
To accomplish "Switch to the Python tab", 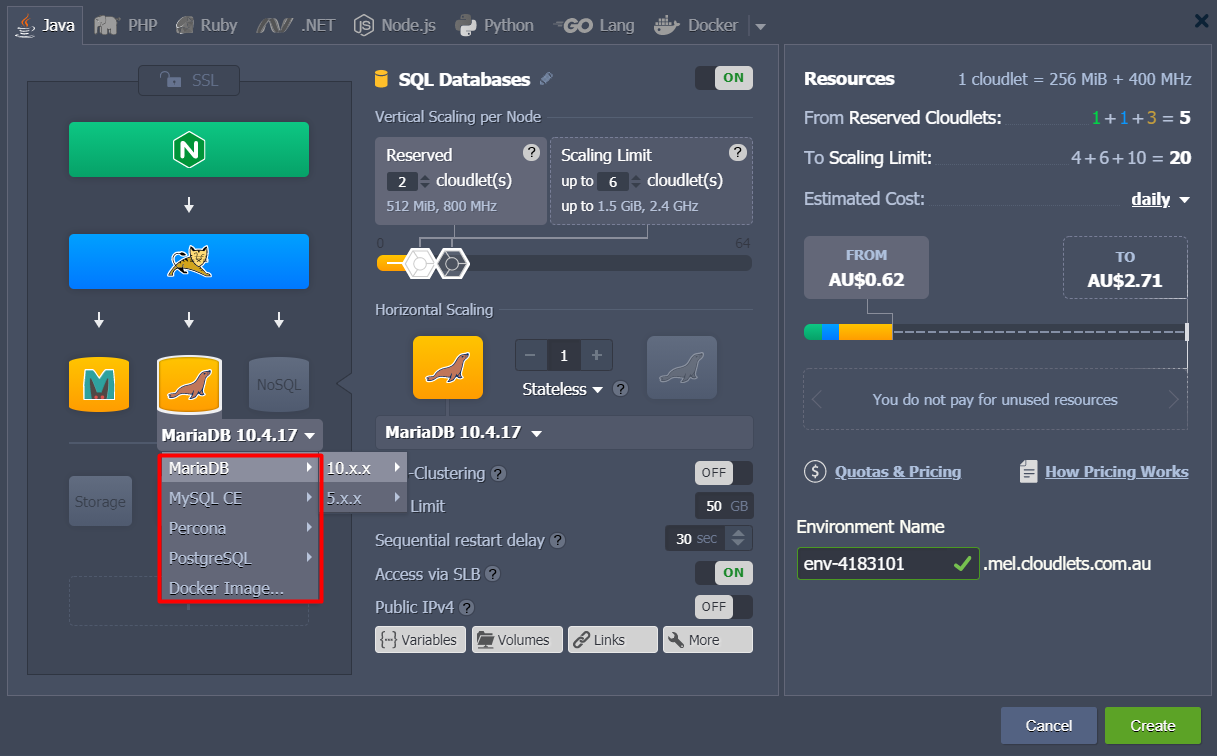I will 494,25.
